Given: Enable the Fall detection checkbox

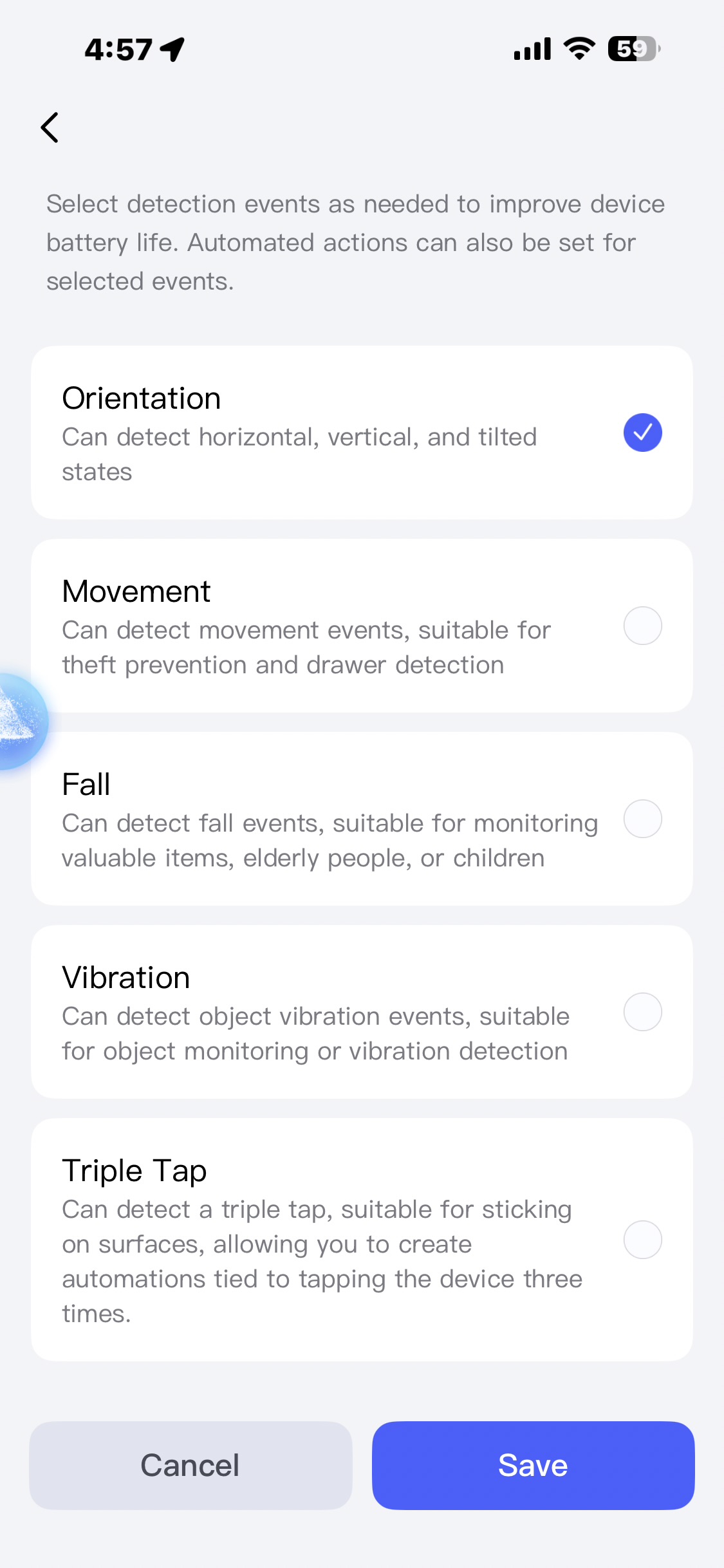Looking at the screenshot, I should (x=642, y=819).
